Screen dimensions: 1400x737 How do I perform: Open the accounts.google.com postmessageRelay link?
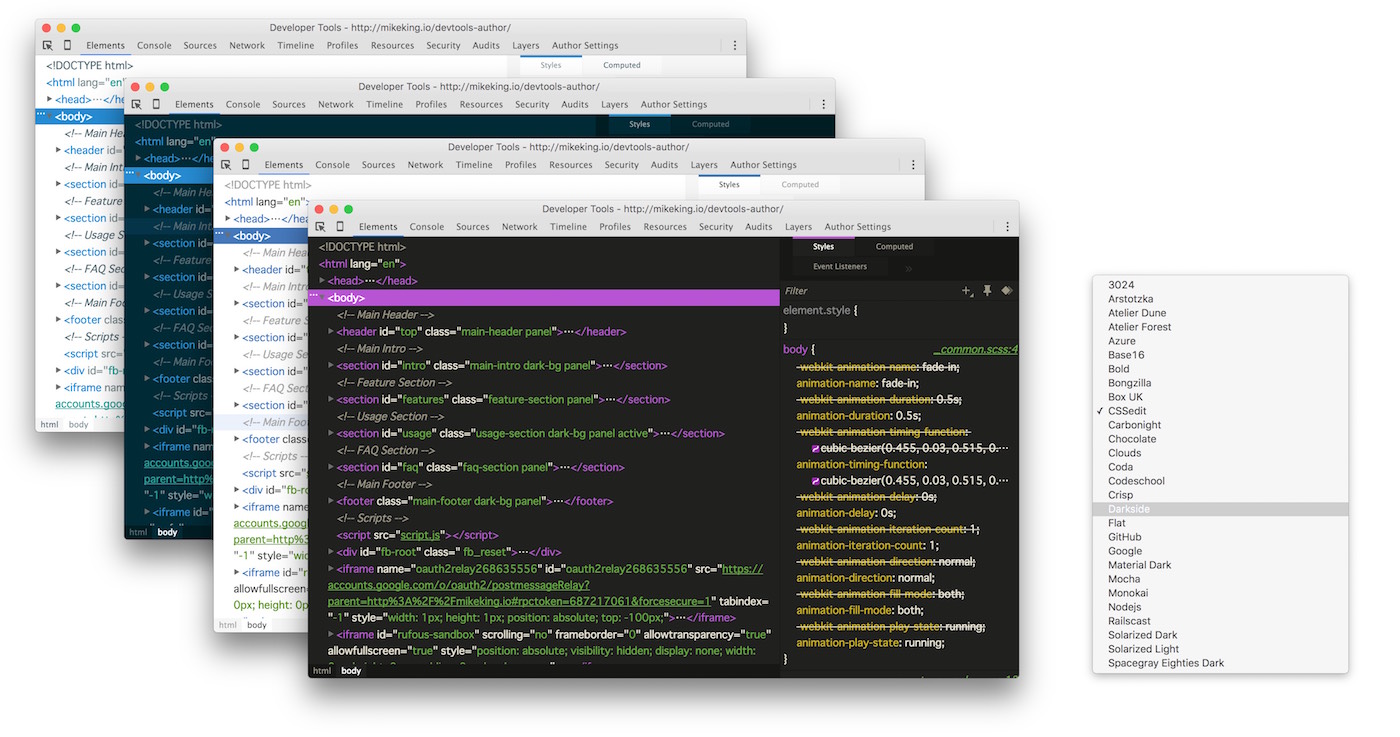point(545,586)
